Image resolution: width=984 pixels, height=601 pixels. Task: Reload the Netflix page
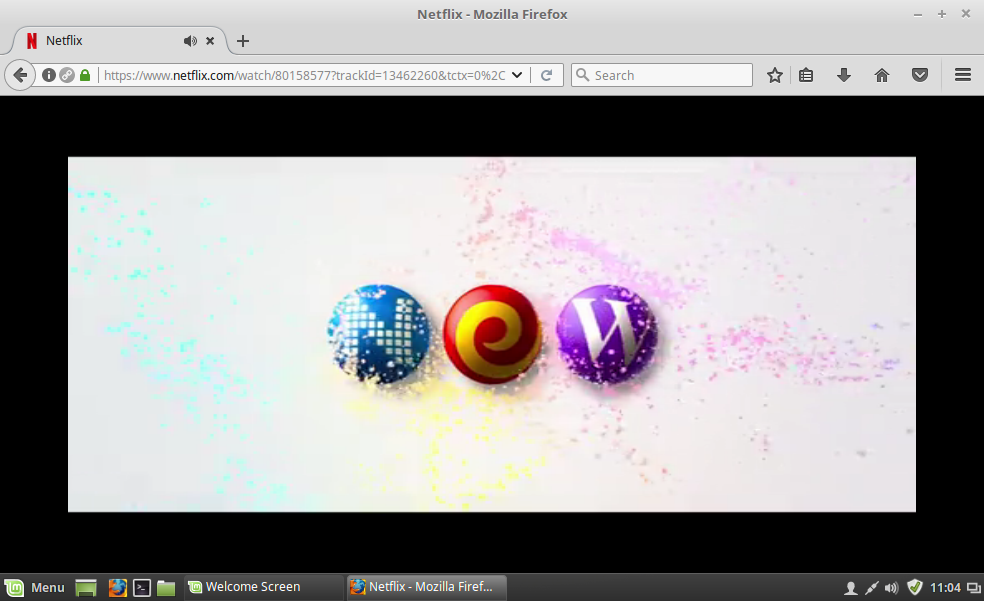click(x=547, y=75)
